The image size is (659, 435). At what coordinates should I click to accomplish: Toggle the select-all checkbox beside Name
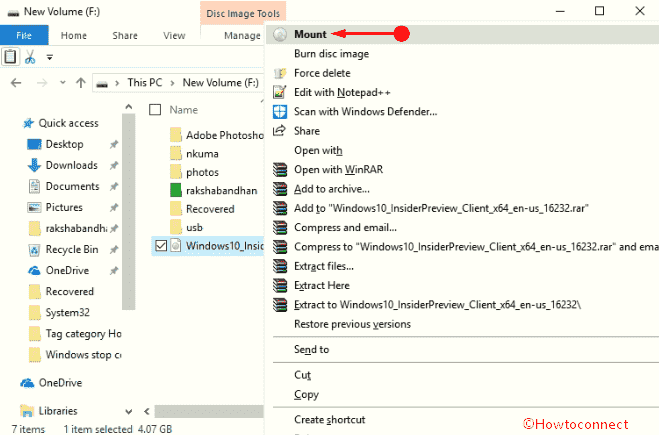click(x=155, y=110)
